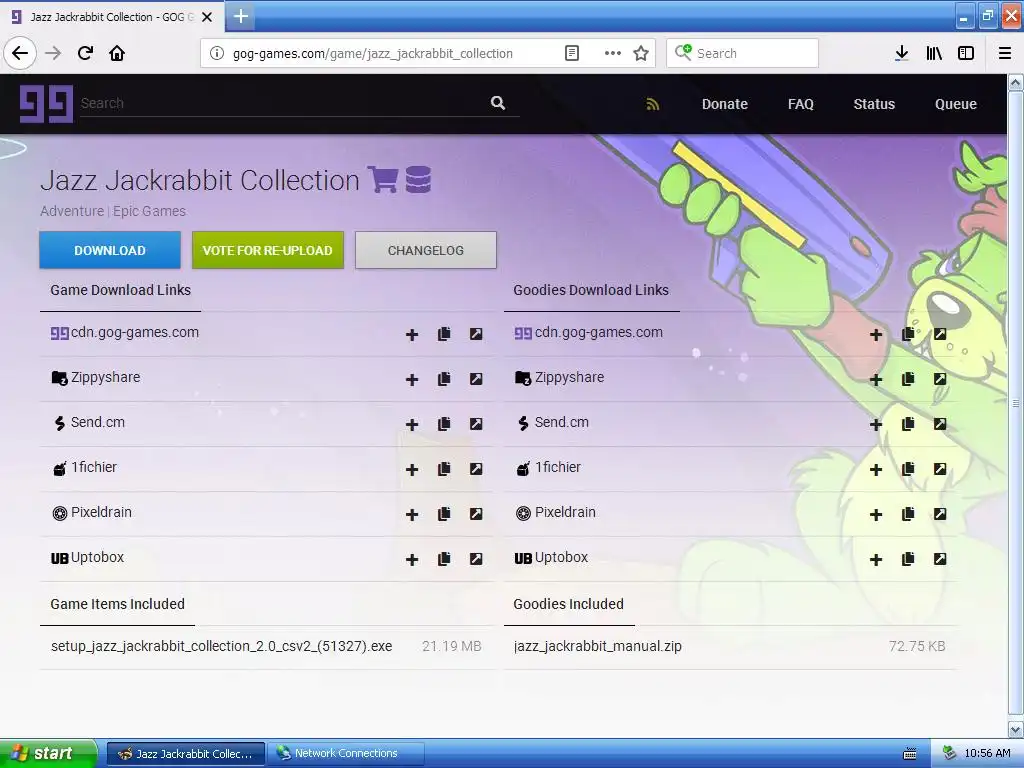Copy goodies Pixeldrain links
Screen dimensions: 1024x768
(x=908, y=514)
